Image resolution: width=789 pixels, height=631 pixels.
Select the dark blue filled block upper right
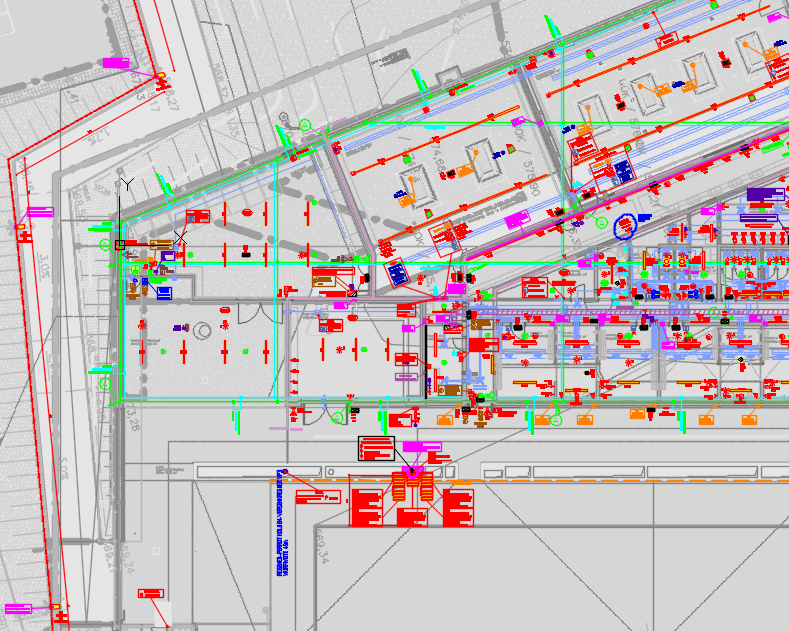tap(623, 172)
